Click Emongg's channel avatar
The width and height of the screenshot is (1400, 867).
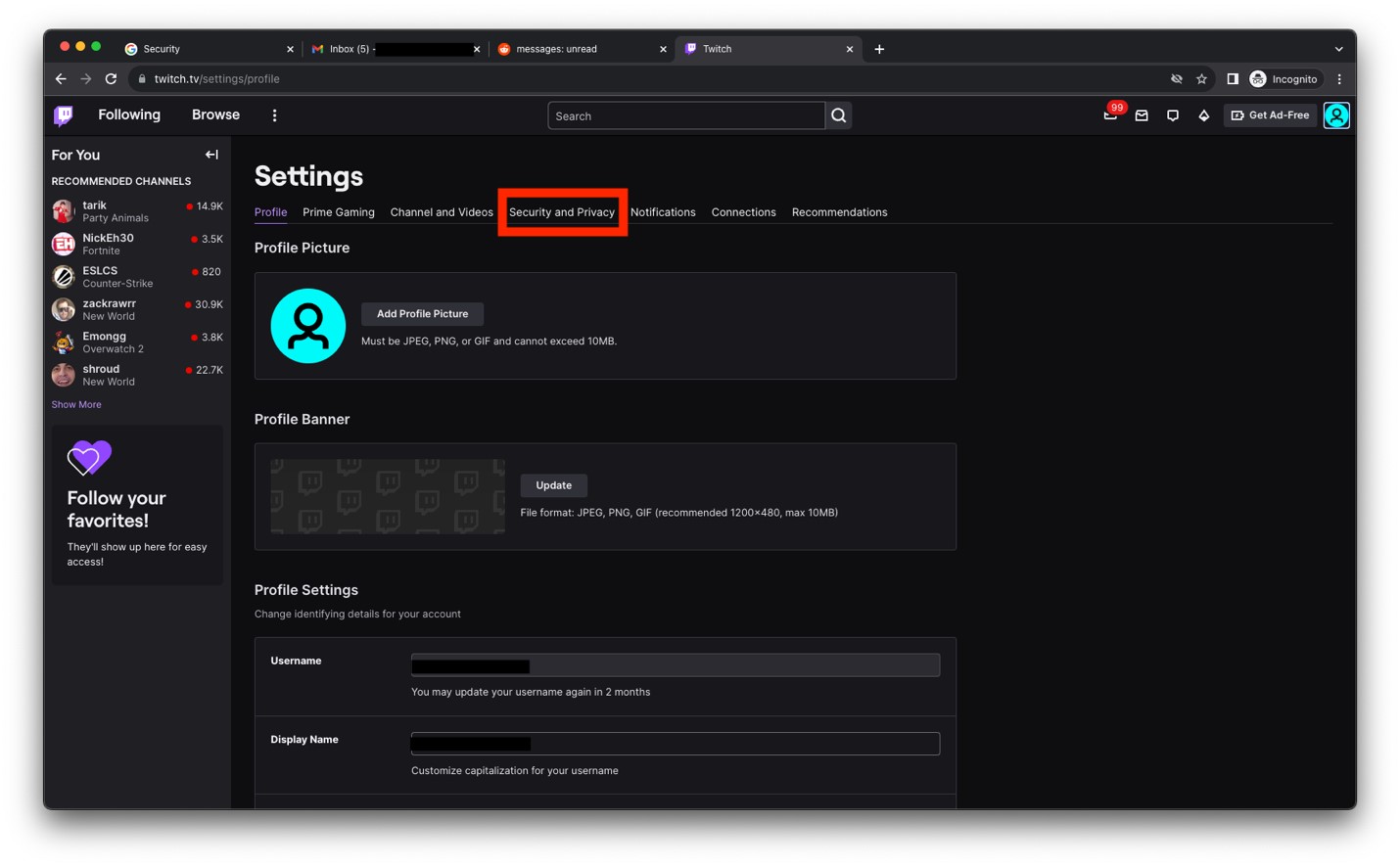[x=64, y=342]
